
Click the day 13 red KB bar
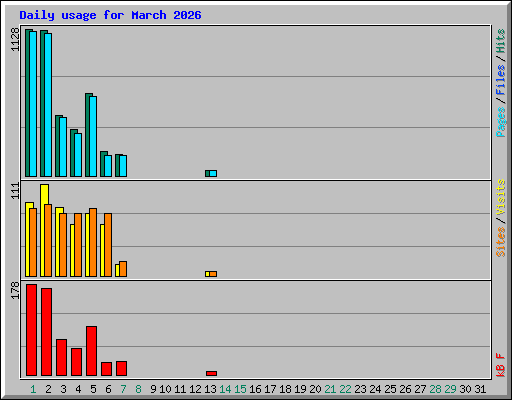point(211,374)
